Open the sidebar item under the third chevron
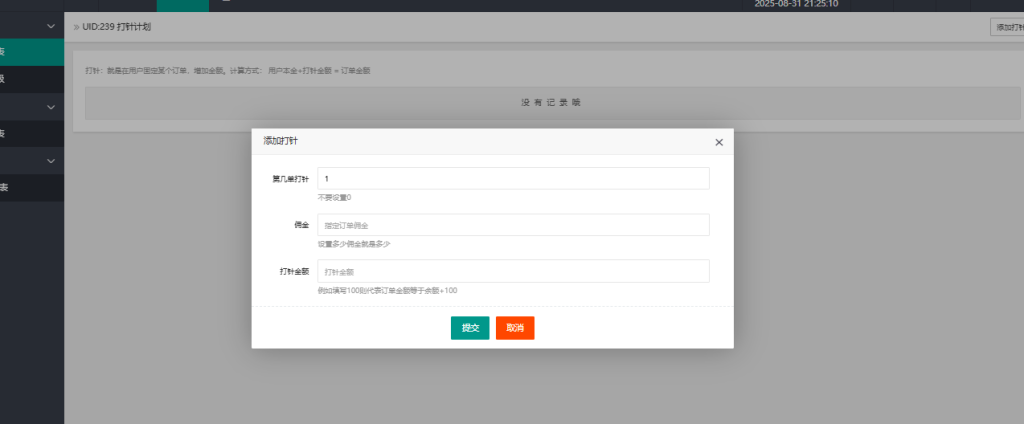The width and height of the screenshot is (1024, 424). (30, 187)
